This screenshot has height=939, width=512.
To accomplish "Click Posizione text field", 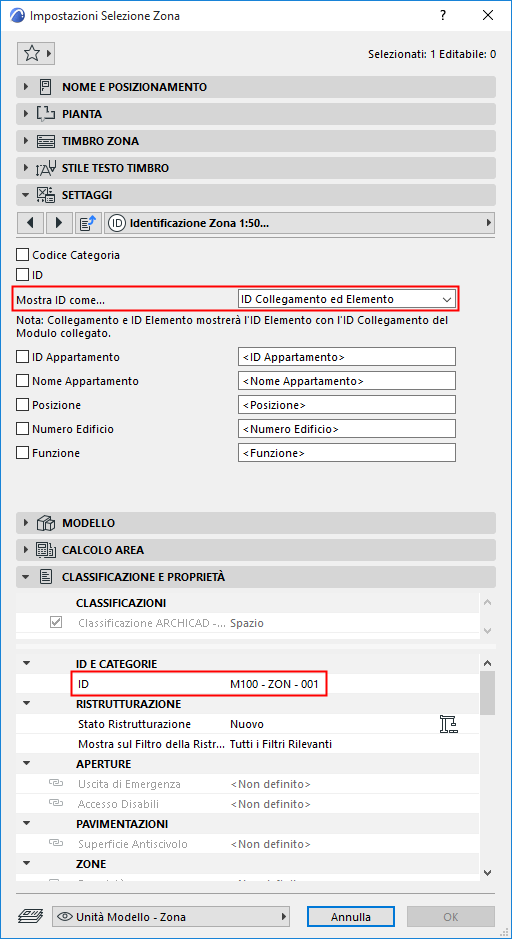I will click(x=347, y=405).
